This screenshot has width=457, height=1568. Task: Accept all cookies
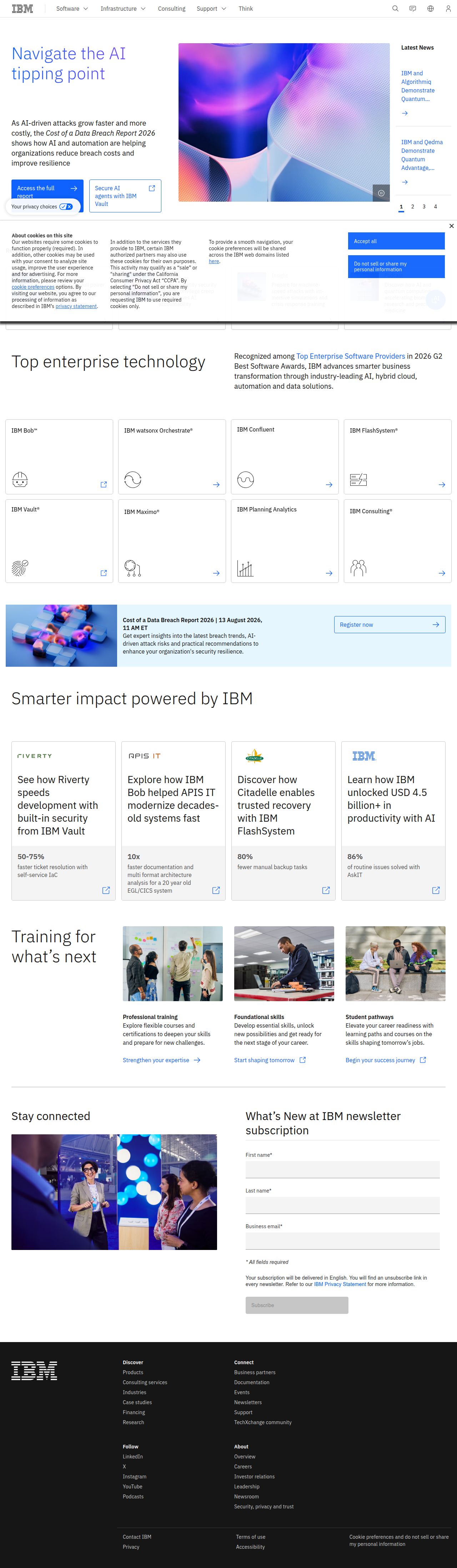tap(396, 241)
